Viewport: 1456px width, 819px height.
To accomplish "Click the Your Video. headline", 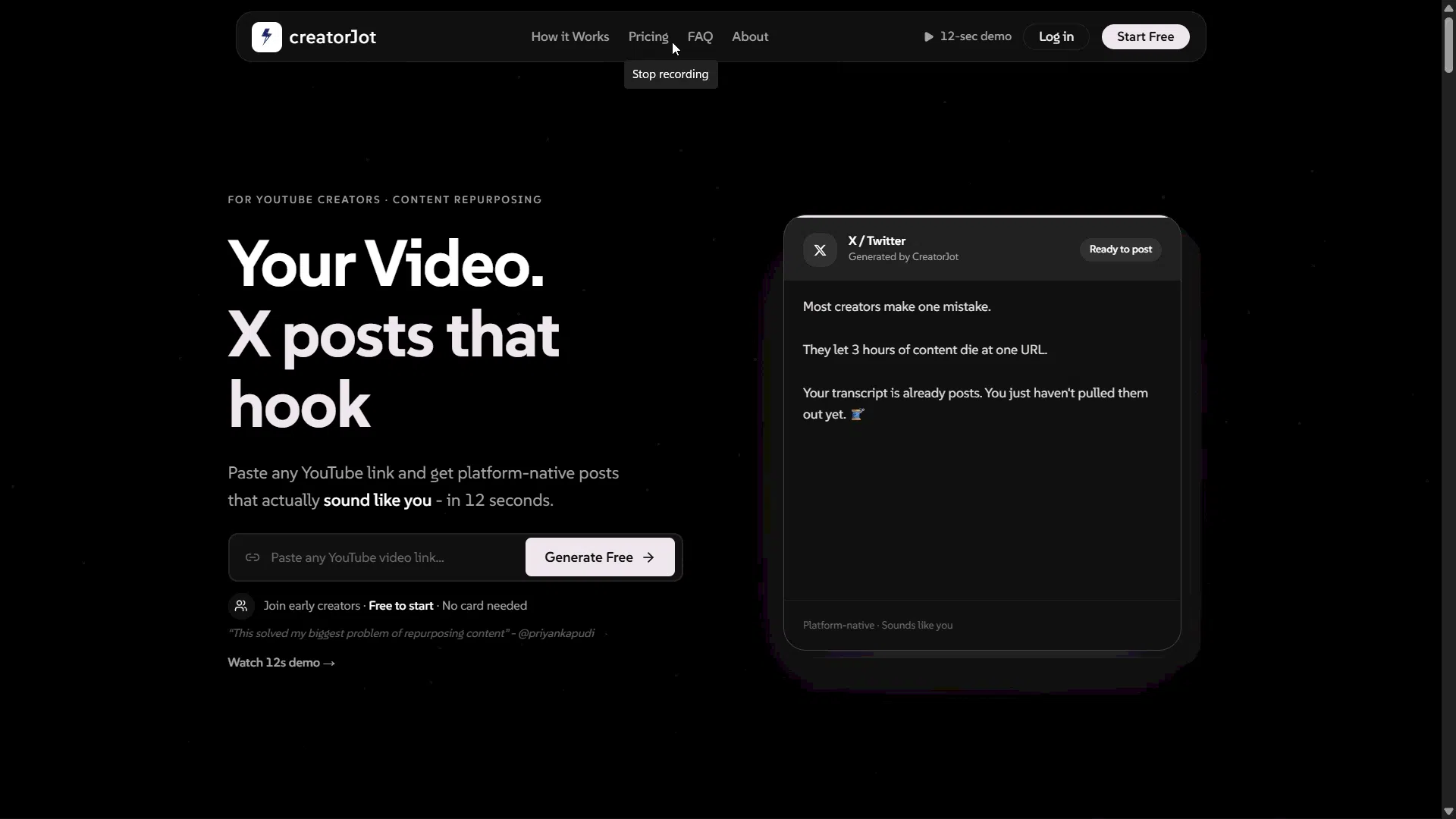I will 386,264.
